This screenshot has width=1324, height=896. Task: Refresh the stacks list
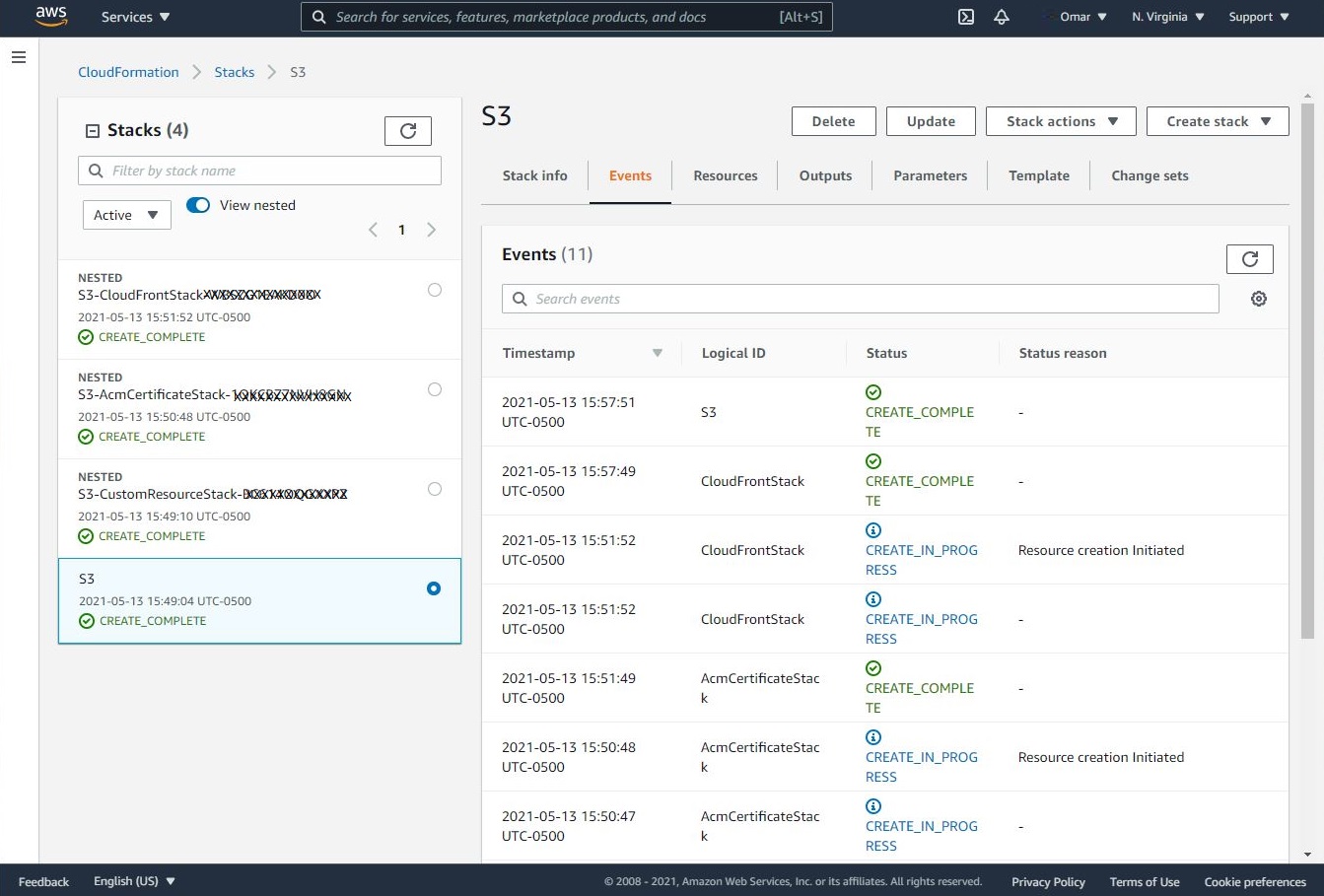click(x=408, y=130)
